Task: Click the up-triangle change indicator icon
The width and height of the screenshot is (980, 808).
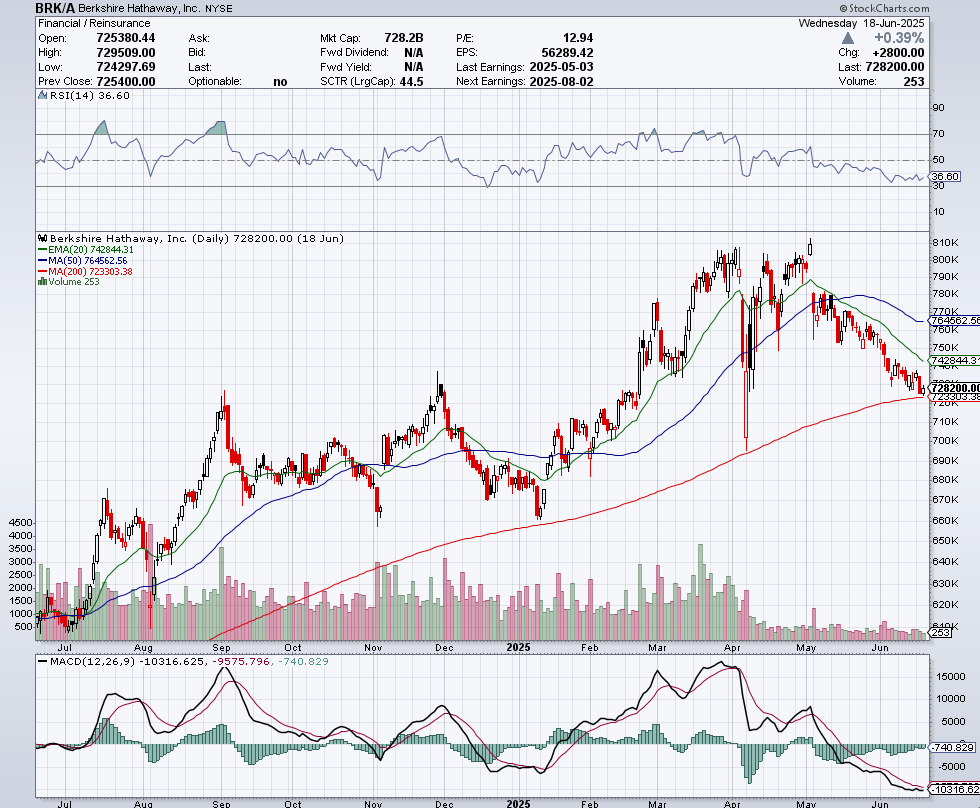Action: 848,39
